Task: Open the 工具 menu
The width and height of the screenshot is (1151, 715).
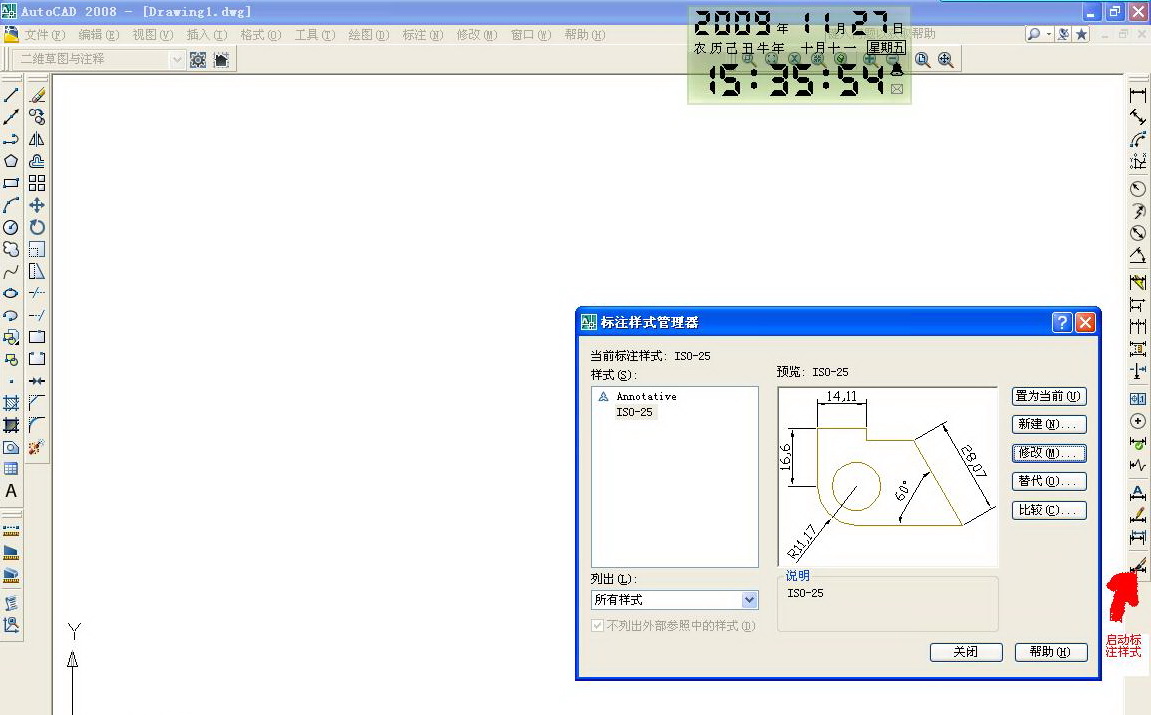Action: coord(315,35)
